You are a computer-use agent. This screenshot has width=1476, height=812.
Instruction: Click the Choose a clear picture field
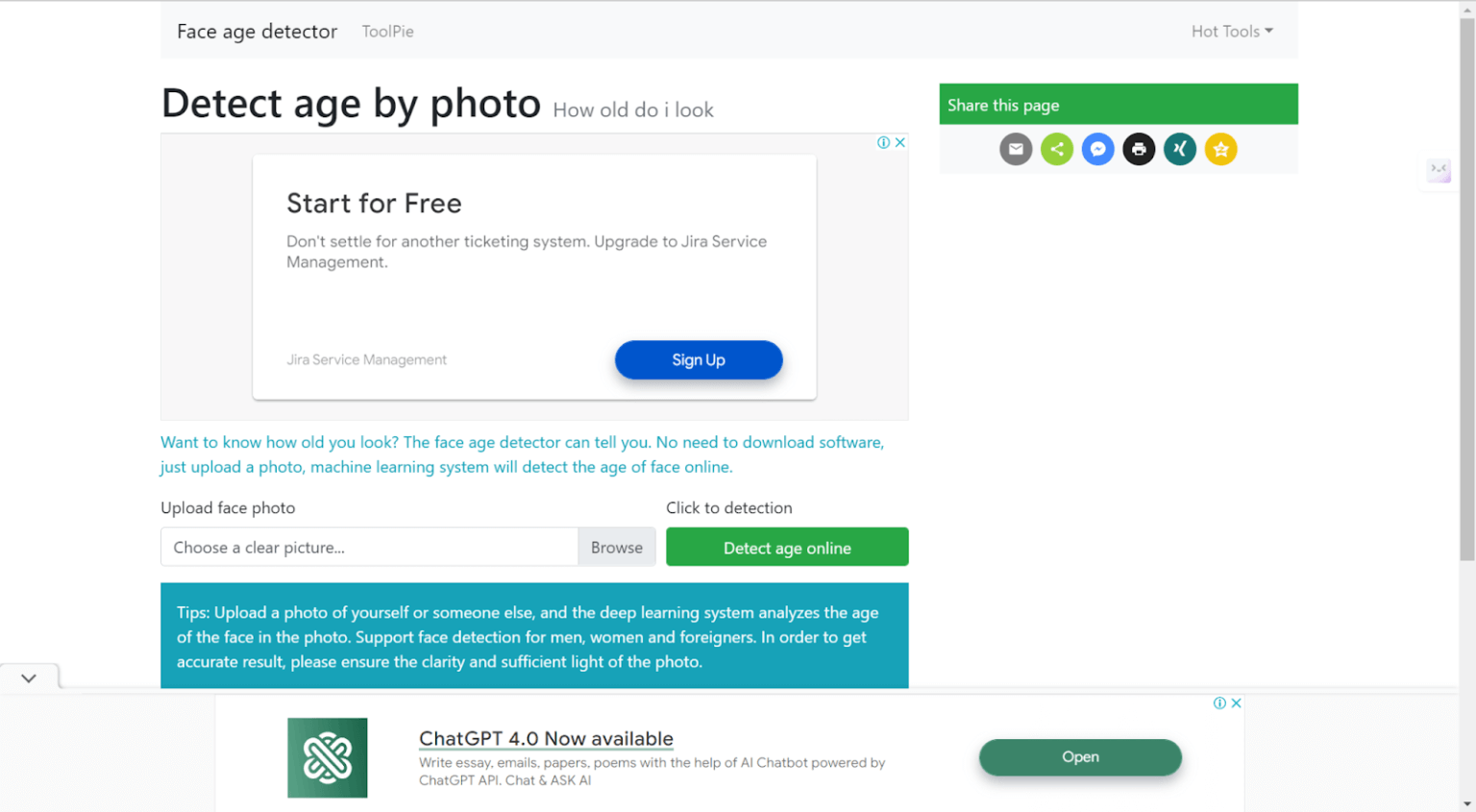369,547
